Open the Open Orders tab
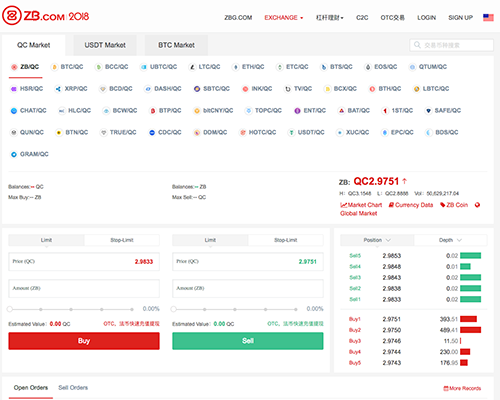Screen dimensions: 500x400 coord(31,388)
